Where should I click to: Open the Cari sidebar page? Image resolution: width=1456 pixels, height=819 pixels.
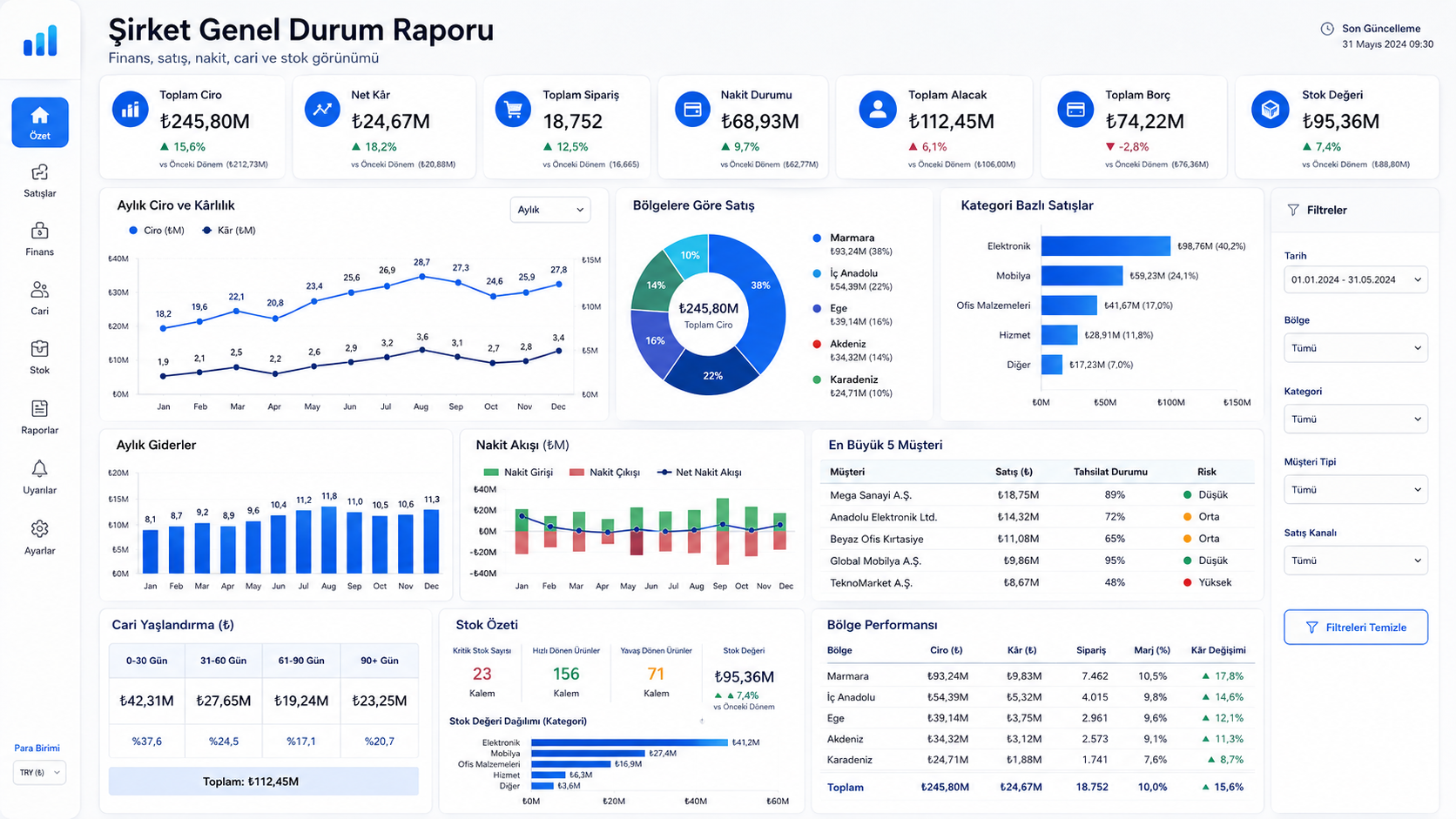(x=40, y=299)
